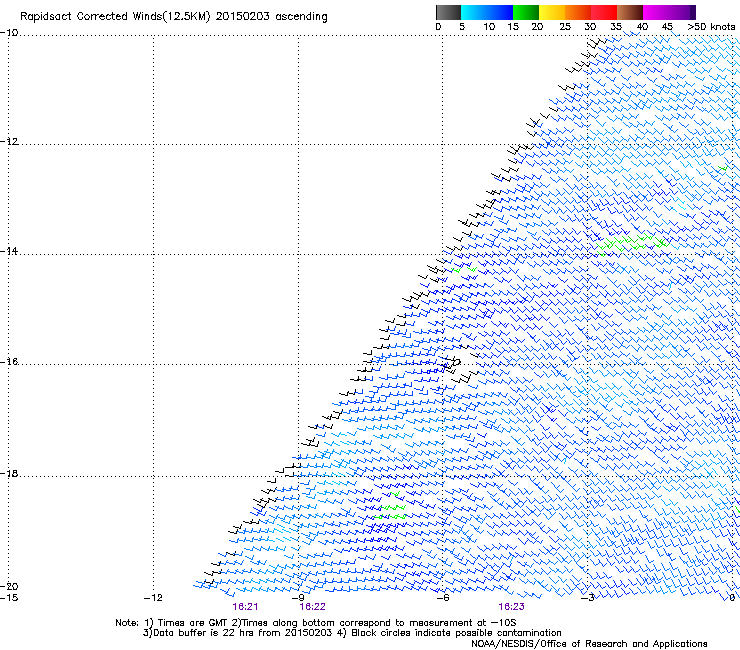This screenshot has width=740, height=650.
Task: Pick the magenta 40–45 knots legend segment
Action: tap(656, 12)
